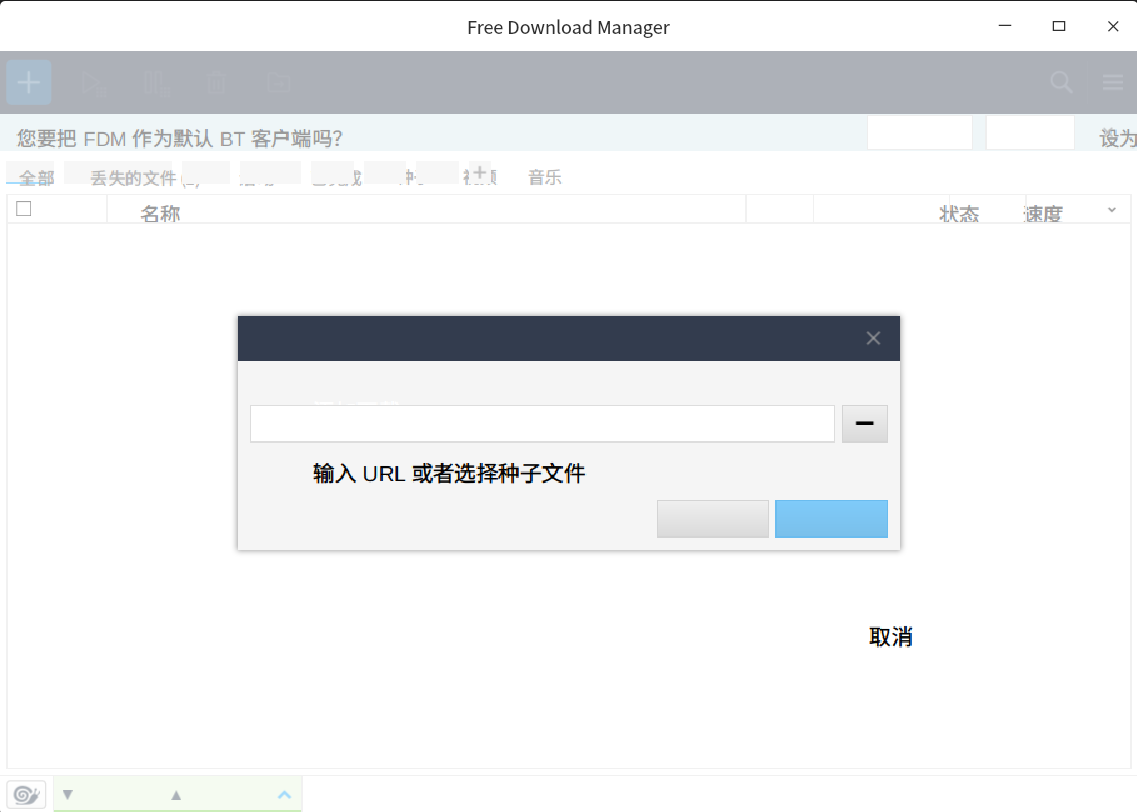Click 取消 to cancel

(889, 636)
